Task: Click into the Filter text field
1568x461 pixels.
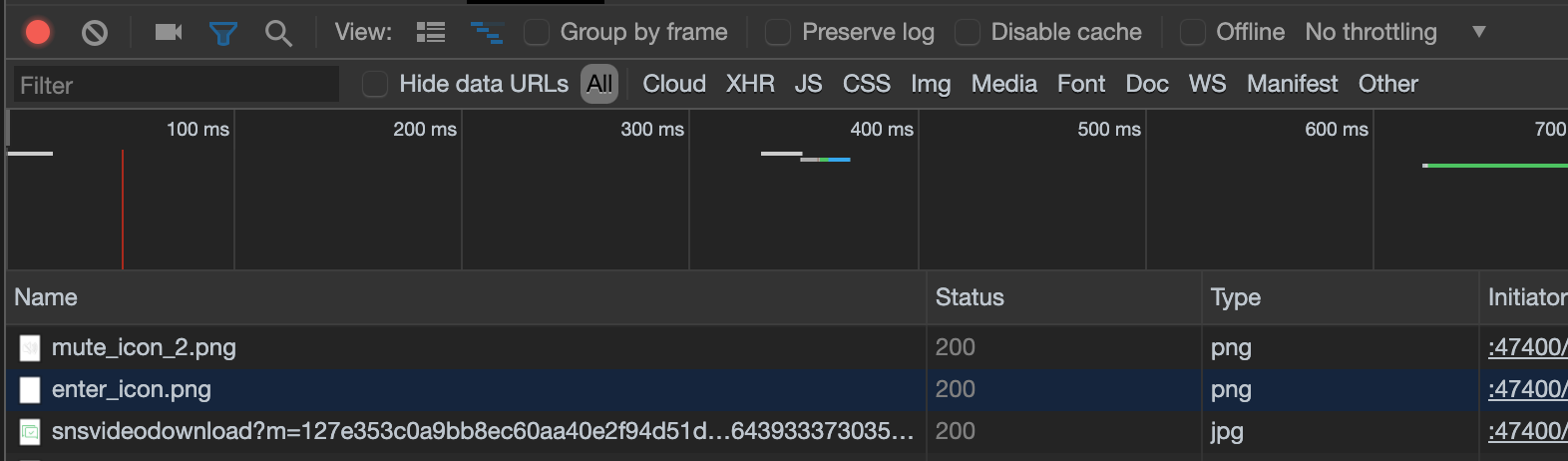Action: [x=176, y=85]
